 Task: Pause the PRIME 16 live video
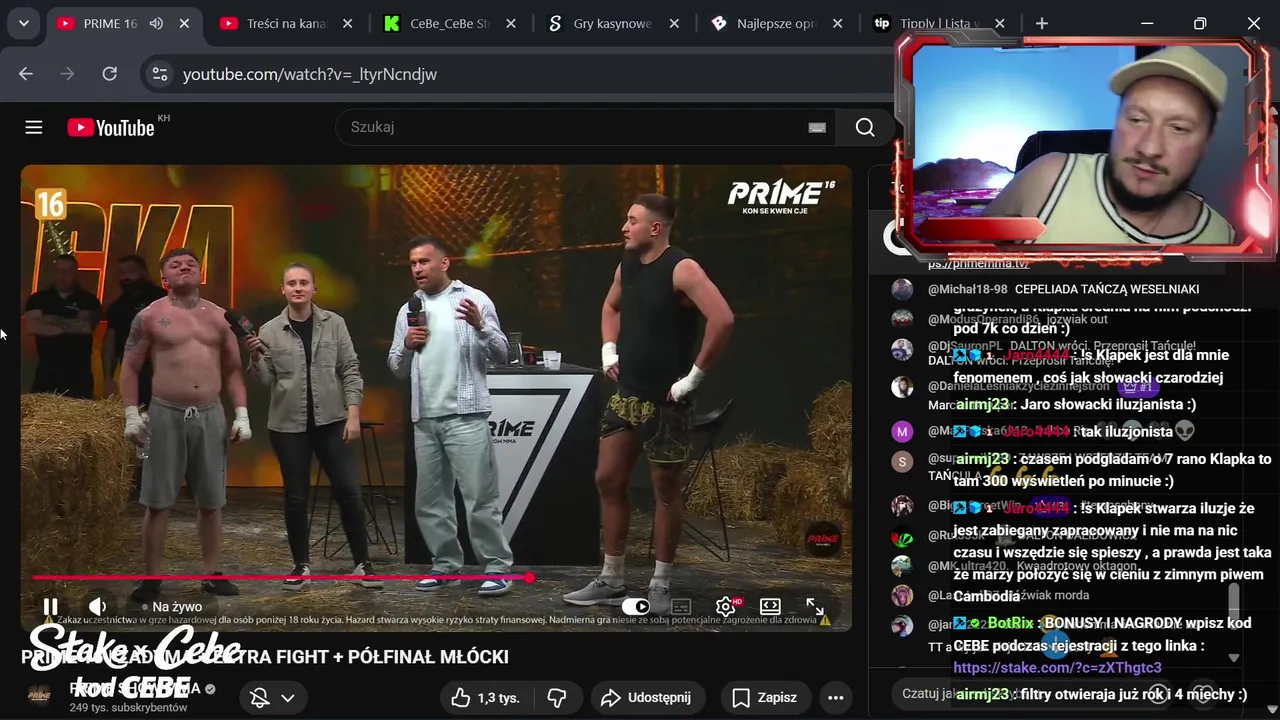(x=50, y=606)
